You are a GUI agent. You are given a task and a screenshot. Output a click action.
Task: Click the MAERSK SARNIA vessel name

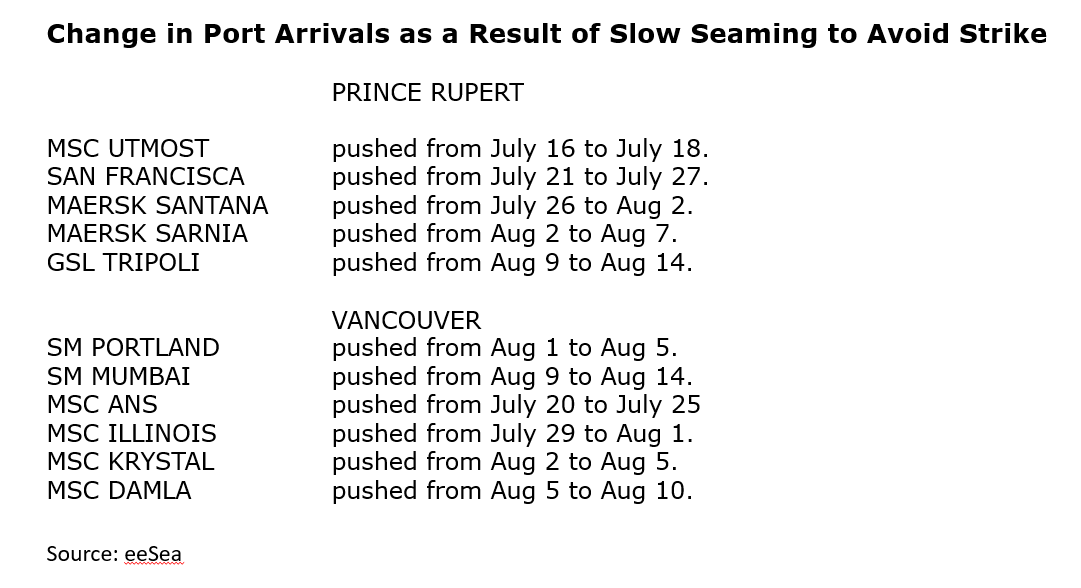tap(147, 234)
